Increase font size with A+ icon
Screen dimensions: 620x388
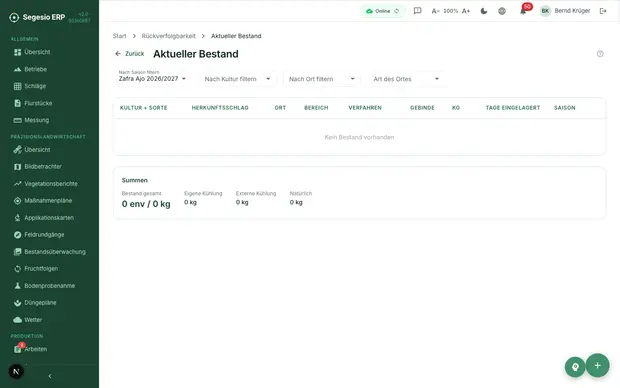[x=466, y=11]
